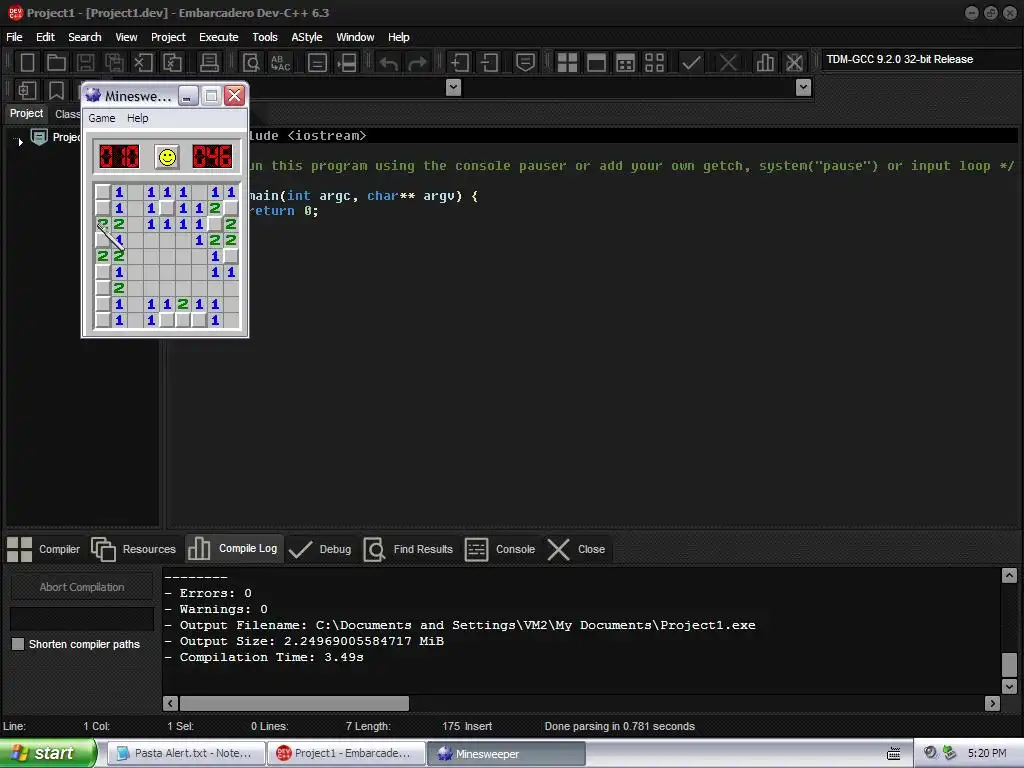Image resolution: width=1024 pixels, height=768 pixels.
Task: Click the compile log scroll-left arrow
Action: coord(170,703)
